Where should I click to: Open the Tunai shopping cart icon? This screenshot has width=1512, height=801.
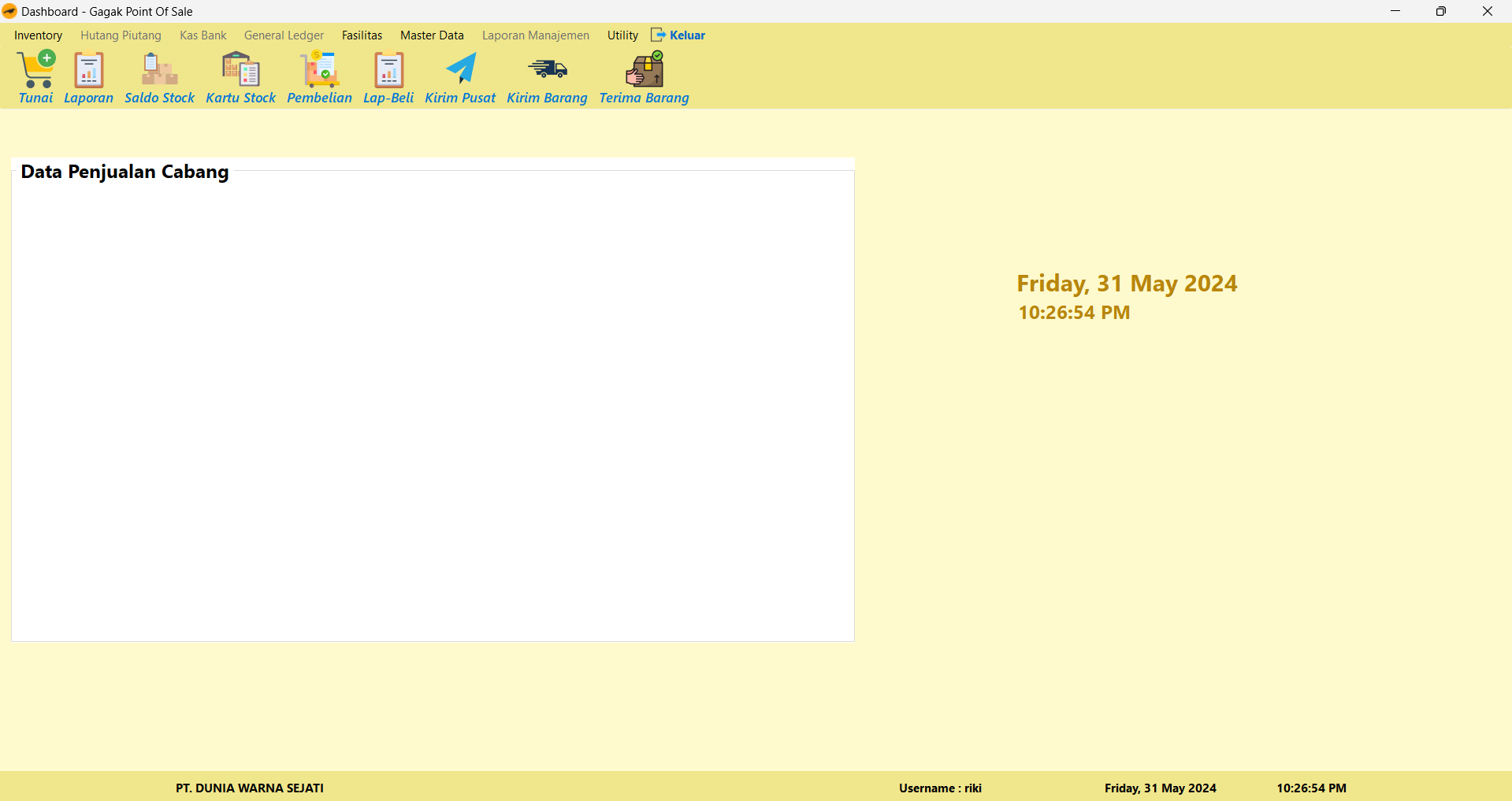36,70
